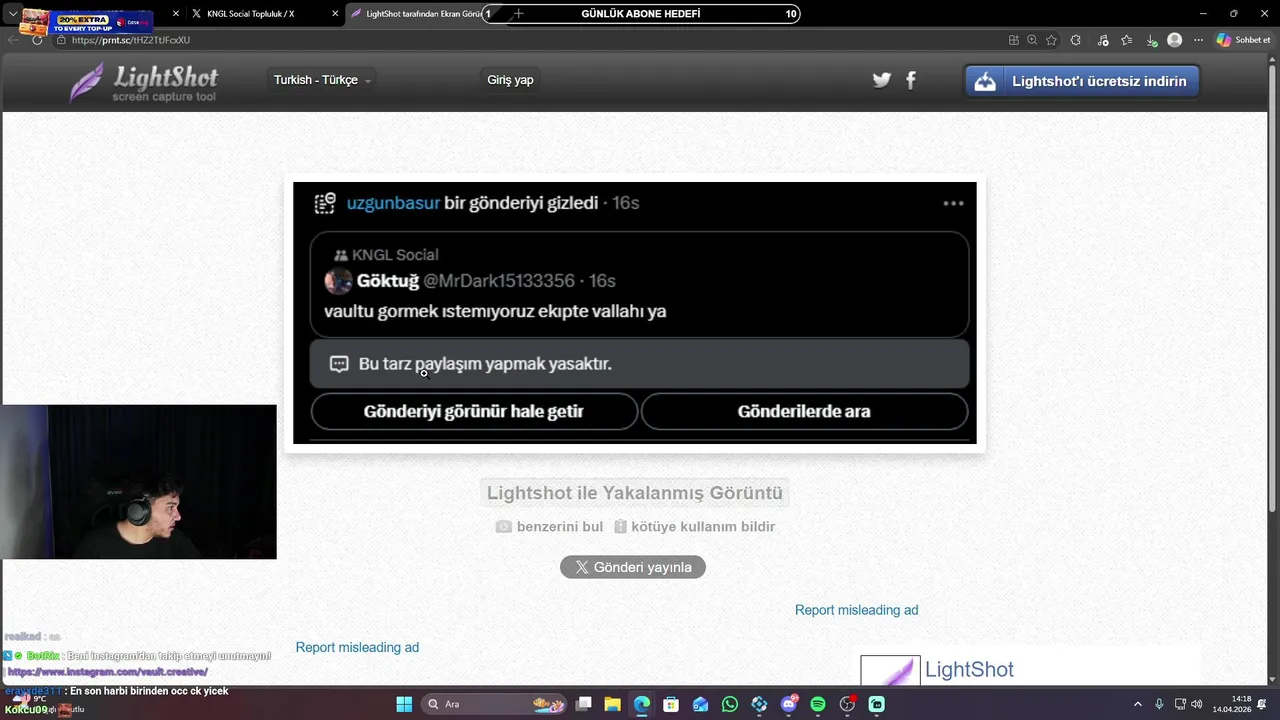
Task: Click the captured screenshot image
Action: tap(635, 313)
